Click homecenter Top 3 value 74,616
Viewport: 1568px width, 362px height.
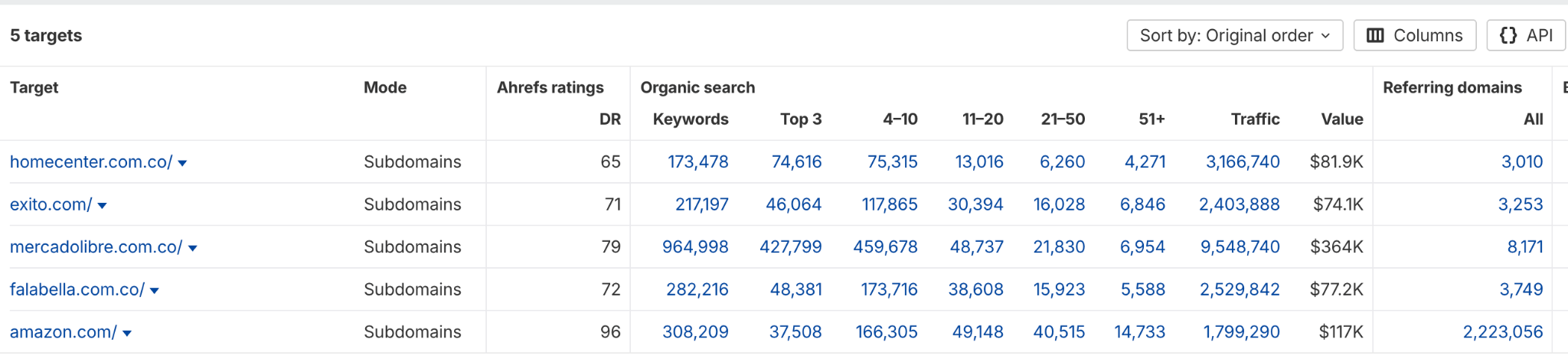[x=796, y=161]
